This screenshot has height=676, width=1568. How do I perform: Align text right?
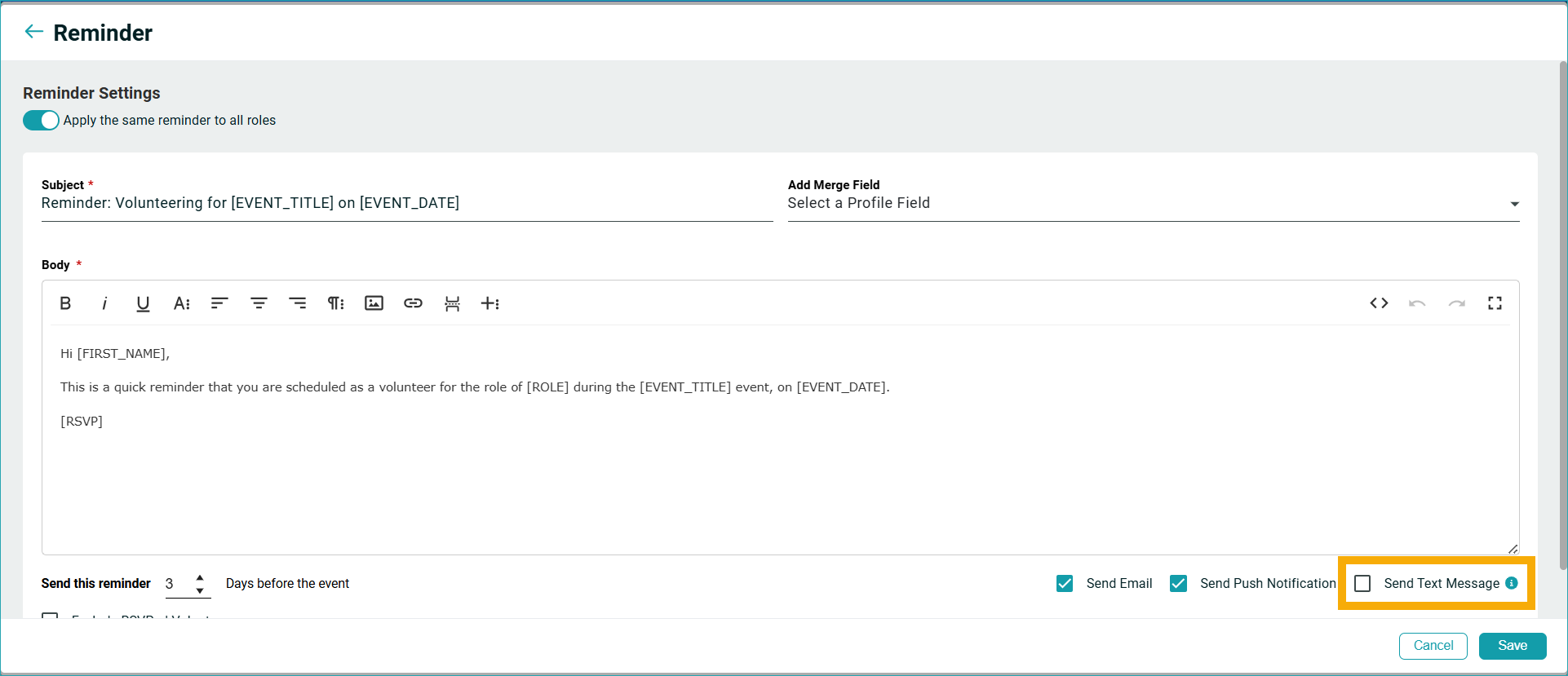click(x=298, y=303)
